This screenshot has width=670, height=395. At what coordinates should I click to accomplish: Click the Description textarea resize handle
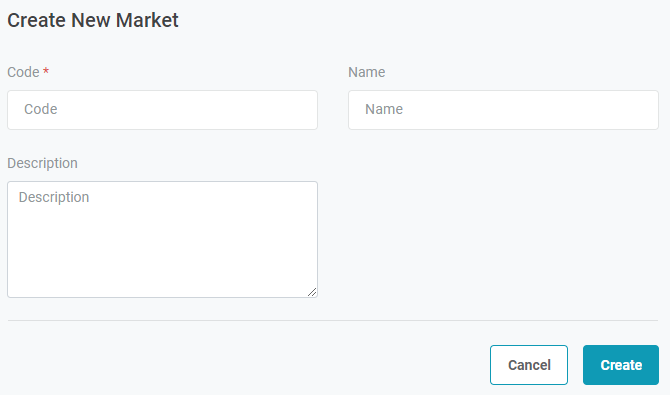tap(312, 292)
